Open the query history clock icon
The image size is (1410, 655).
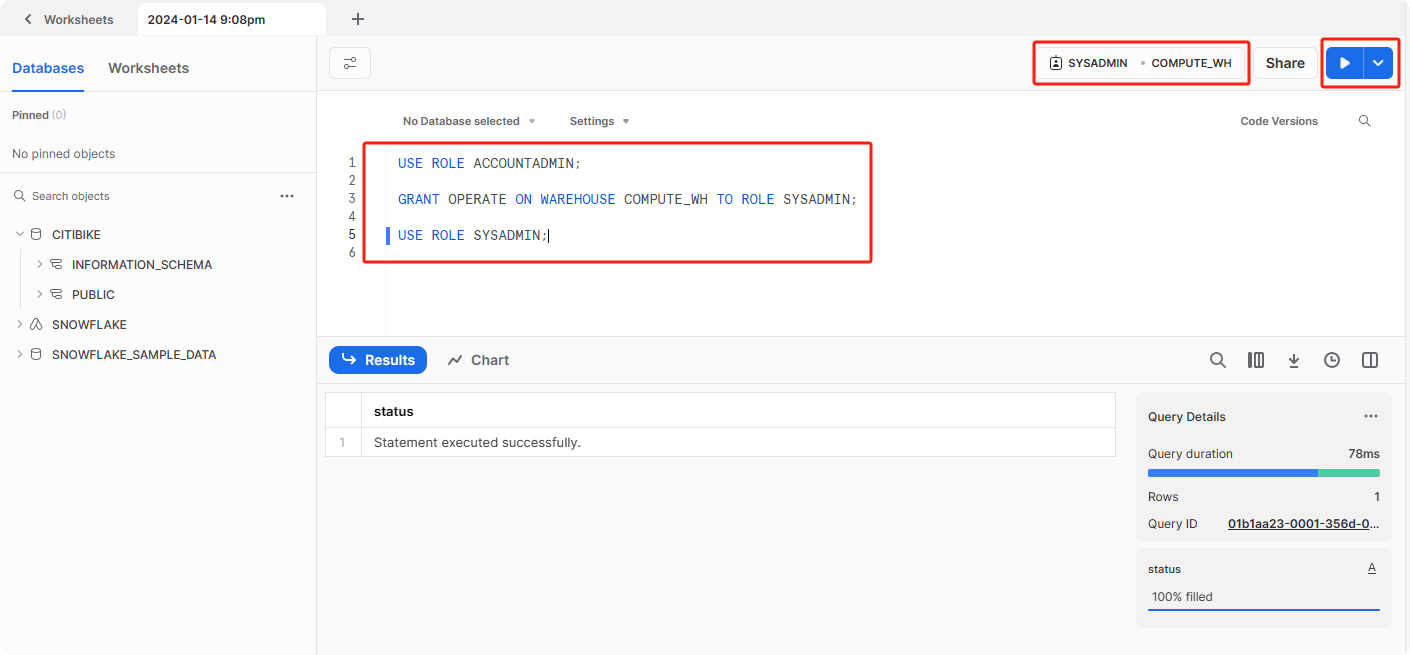[1332, 360]
